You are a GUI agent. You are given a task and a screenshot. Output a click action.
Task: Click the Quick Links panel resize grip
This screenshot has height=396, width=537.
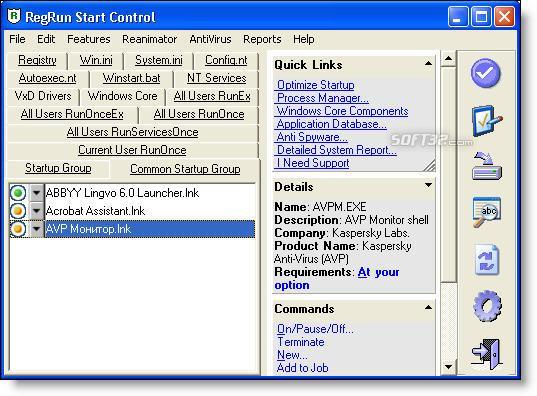coord(429,165)
